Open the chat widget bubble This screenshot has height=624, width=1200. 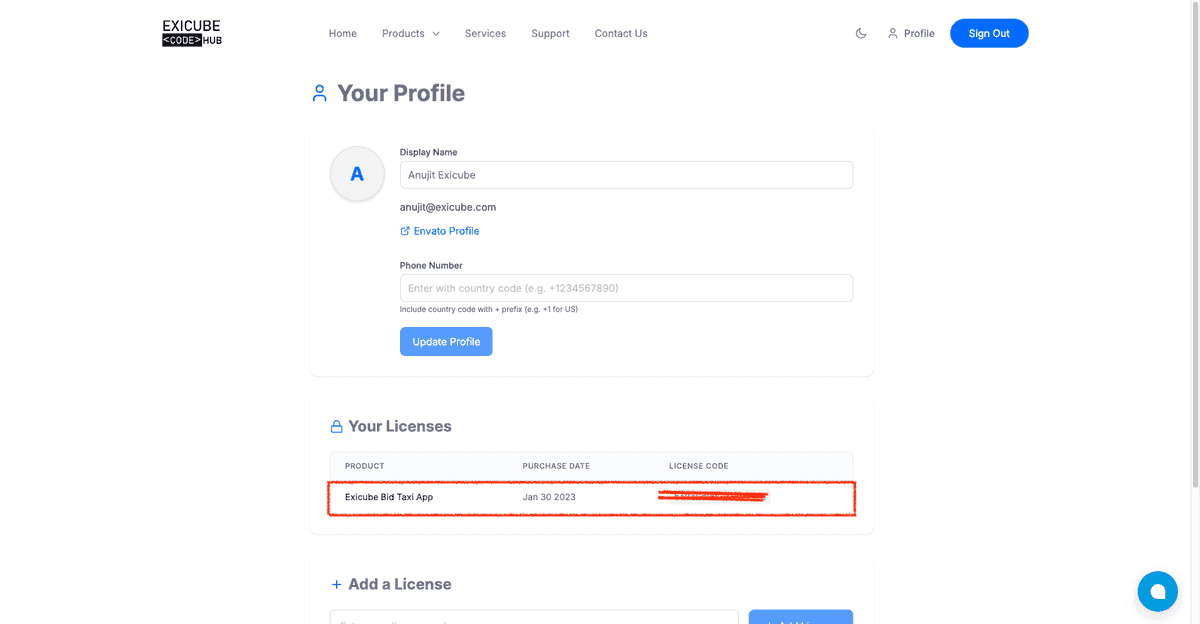pyautogui.click(x=1157, y=591)
